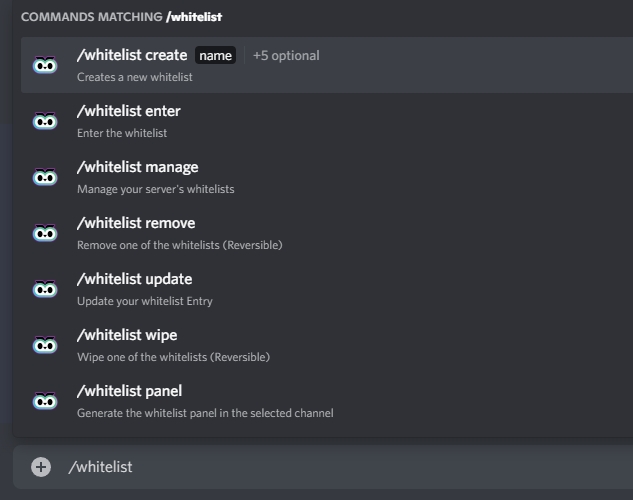Select the /whitelist panel command
633x500 pixels.
coord(130,391)
